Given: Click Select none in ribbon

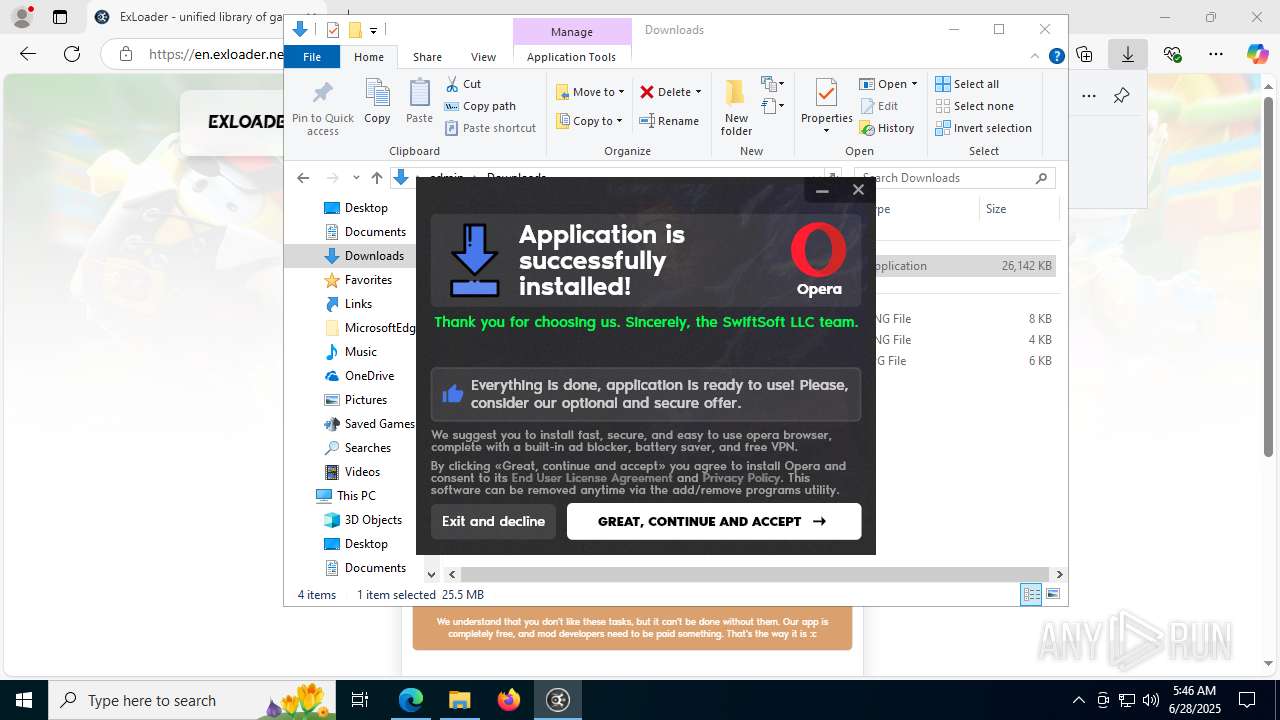Looking at the screenshot, I should pyautogui.click(x=974, y=106).
